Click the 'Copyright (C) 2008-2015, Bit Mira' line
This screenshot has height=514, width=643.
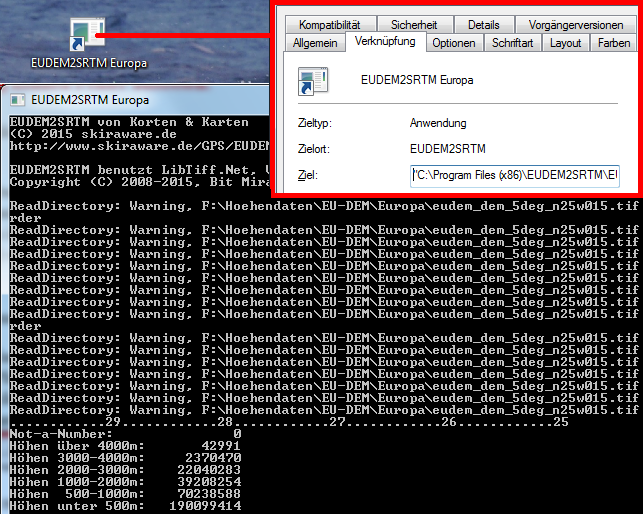pos(139,182)
